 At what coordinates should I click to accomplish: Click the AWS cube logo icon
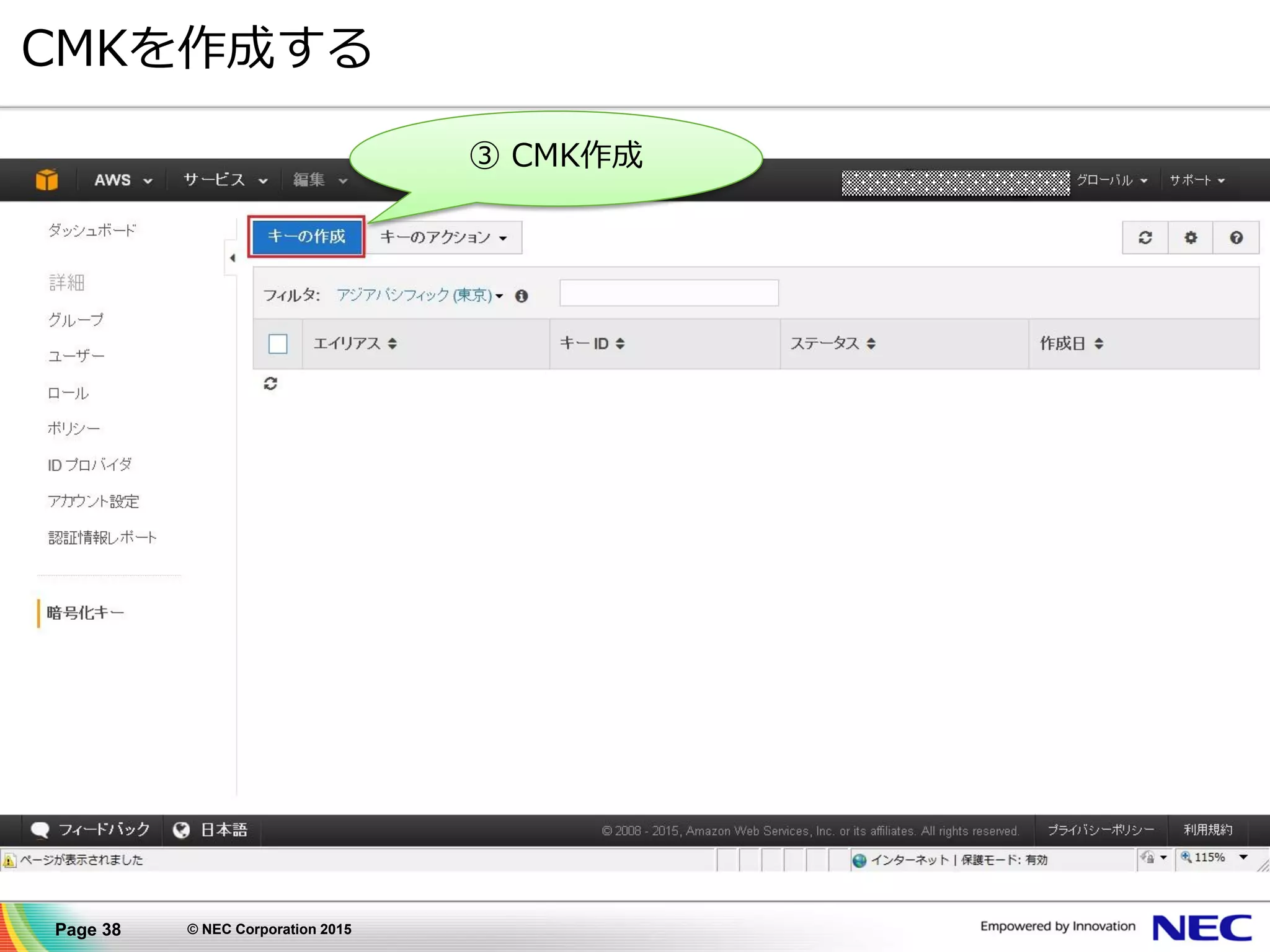[x=47, y=180]
